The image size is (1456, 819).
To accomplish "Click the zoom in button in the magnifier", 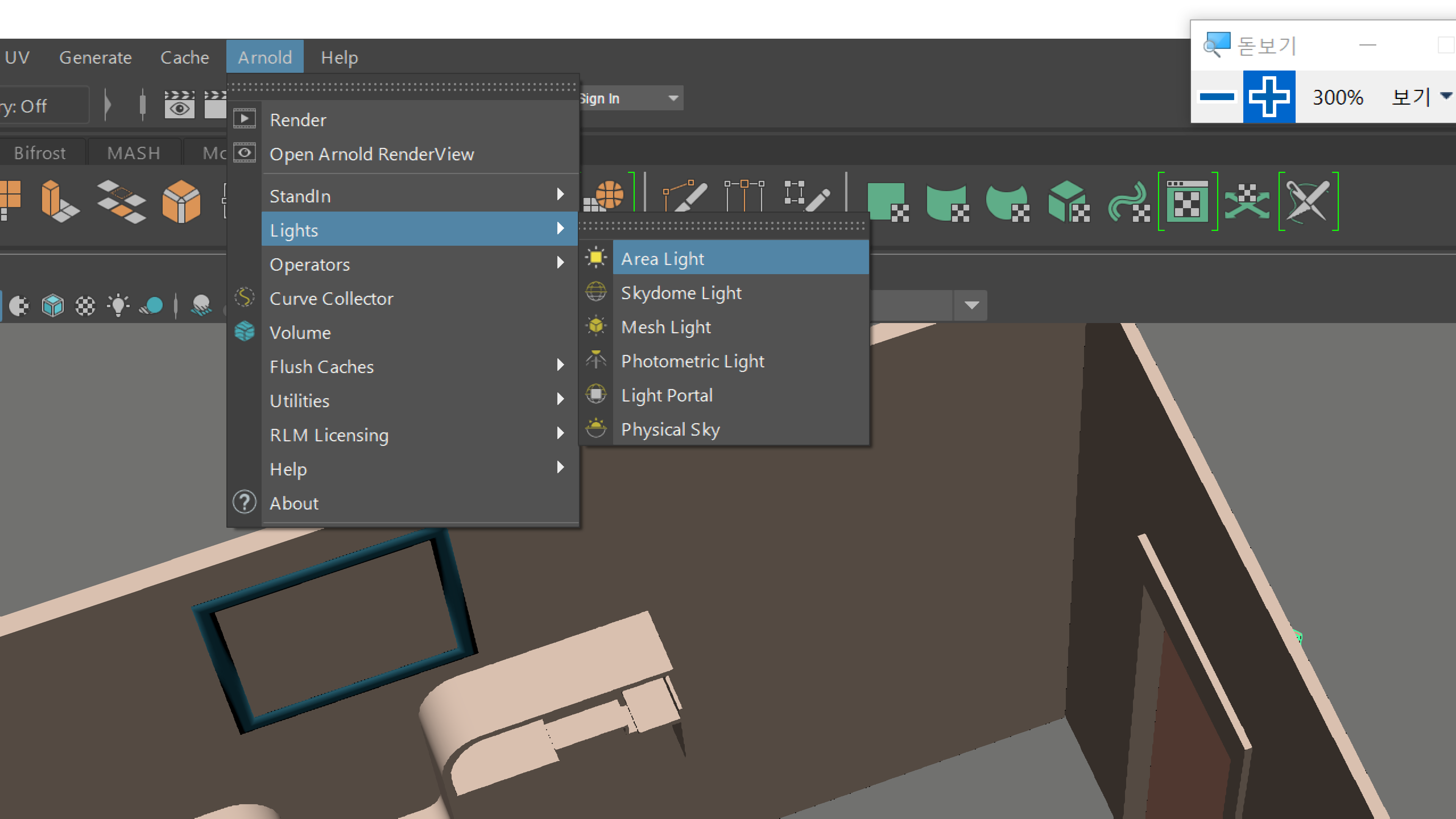I will (1269, 97).
